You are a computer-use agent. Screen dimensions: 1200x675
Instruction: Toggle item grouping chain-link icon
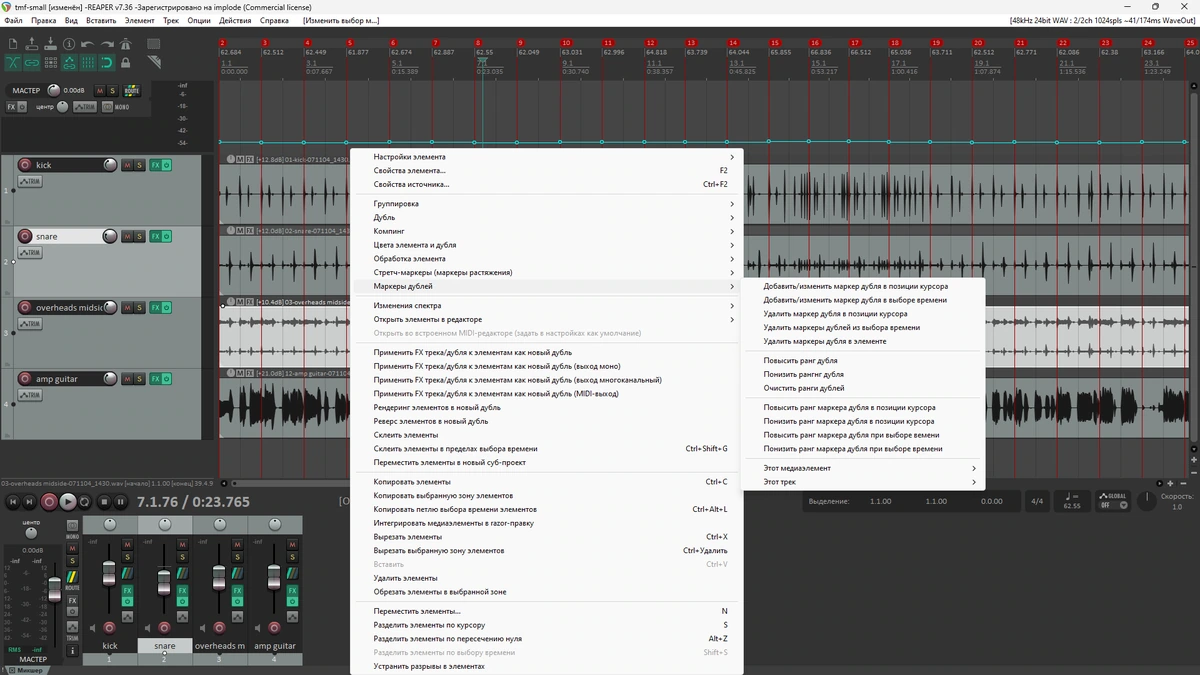click(x=31, y=62)
